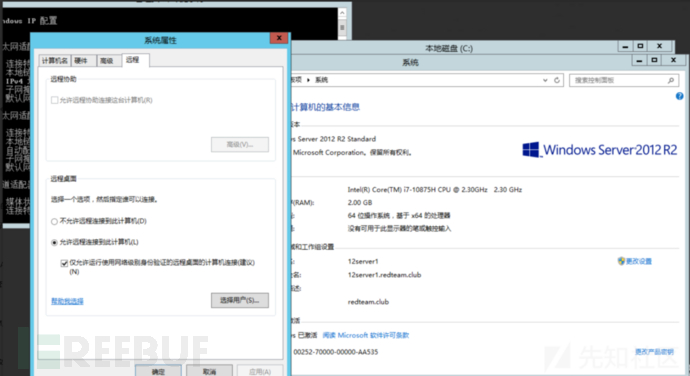Click the refresh icon beside address bar
The height and width of the screenshot is (376, 690).
coord(557,80)
